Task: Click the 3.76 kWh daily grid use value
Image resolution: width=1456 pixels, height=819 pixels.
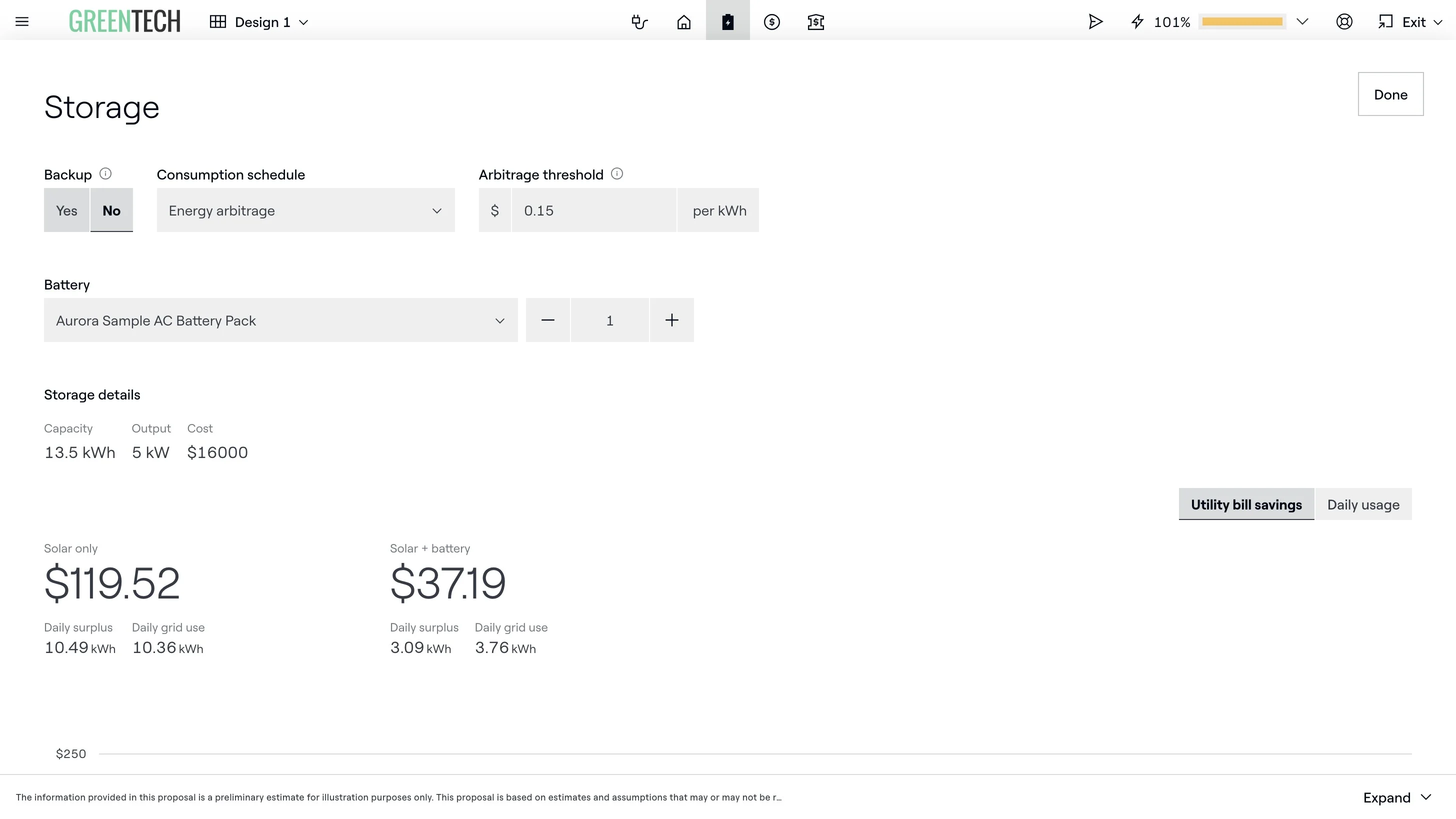Action: tap(505, 647)
